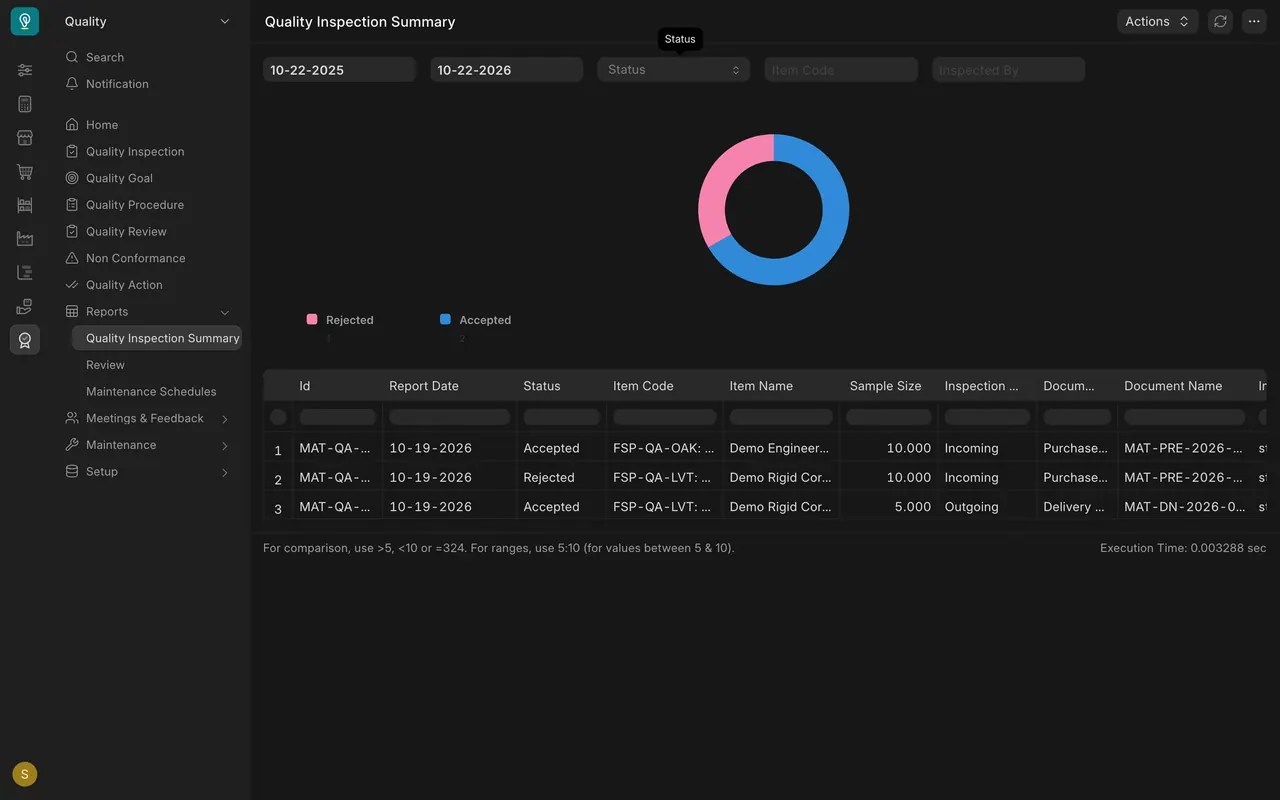Click Outgoing inspection type cell

(x=987, y=507)
